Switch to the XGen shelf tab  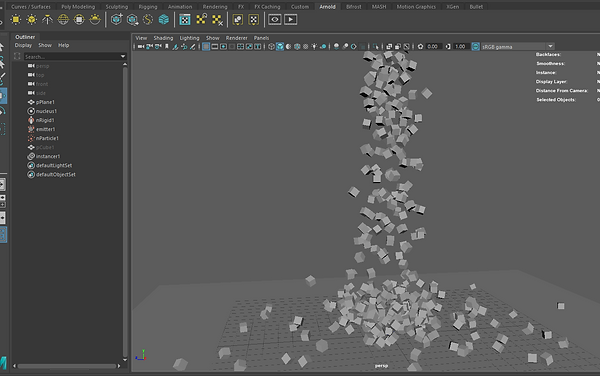click(453, 7)
